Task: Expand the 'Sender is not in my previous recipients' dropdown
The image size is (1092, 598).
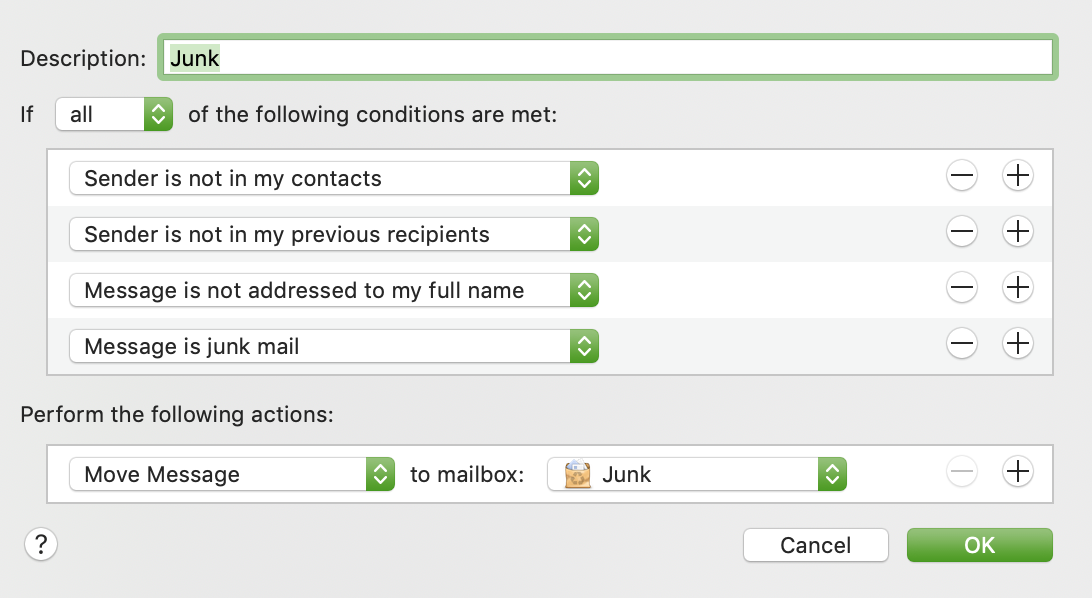Action: point(334,235)
